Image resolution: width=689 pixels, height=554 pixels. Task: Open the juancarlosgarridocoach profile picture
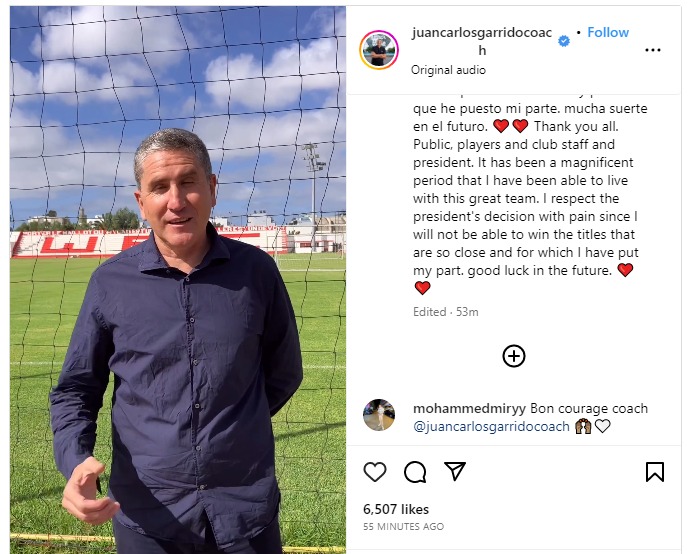(379, 50)
